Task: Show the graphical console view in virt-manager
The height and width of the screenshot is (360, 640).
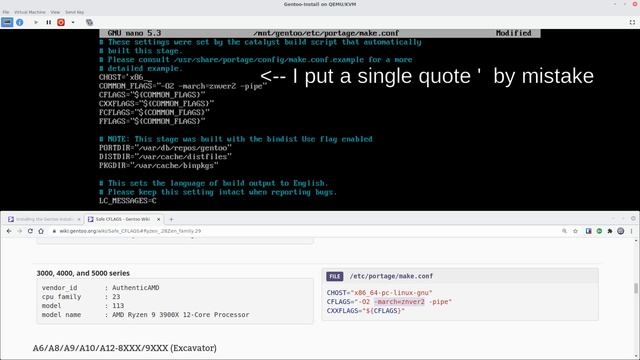Action: [7, 22]
